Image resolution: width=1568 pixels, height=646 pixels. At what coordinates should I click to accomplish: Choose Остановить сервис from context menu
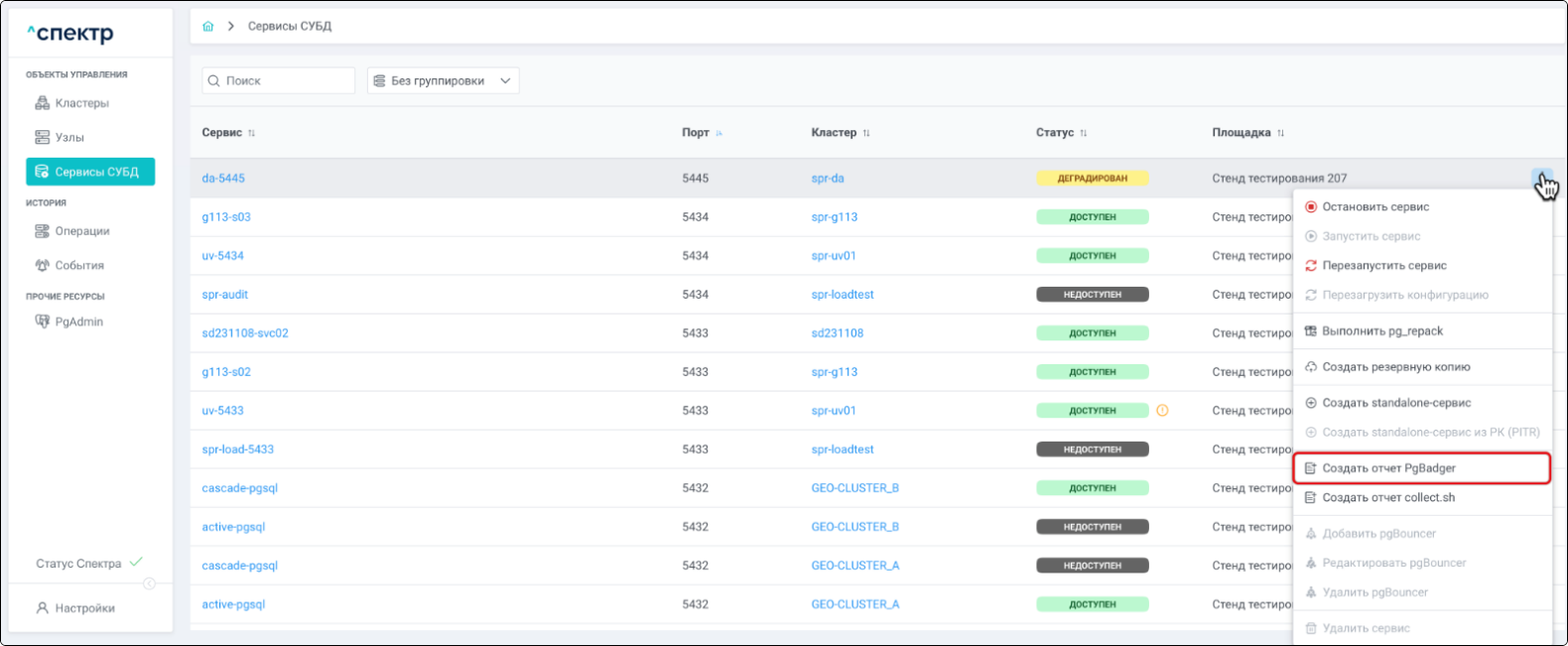[1374, 207]
